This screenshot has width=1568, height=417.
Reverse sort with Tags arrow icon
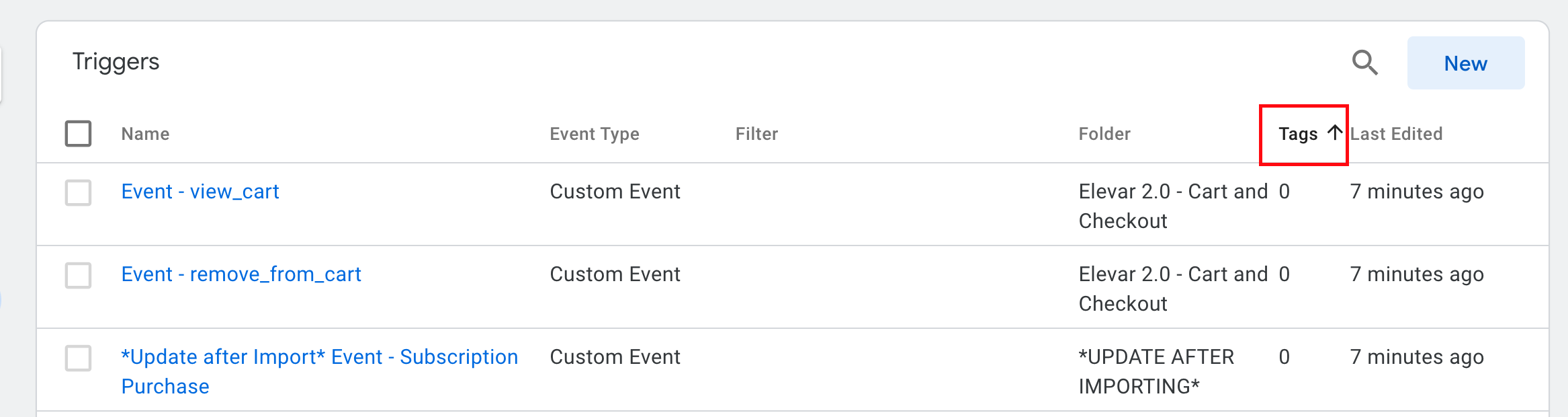tap(1334, 132)
